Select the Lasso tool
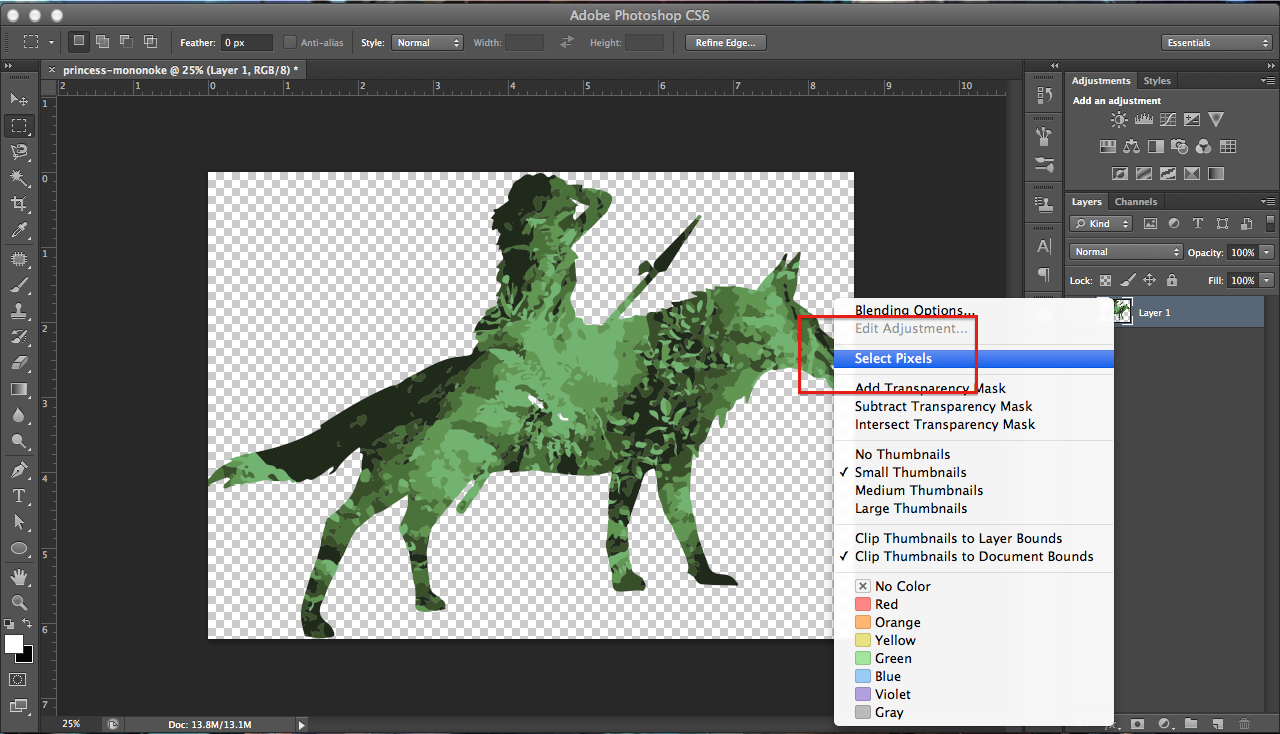This screenshot has height=734, width=1280. tap(18, 152)
